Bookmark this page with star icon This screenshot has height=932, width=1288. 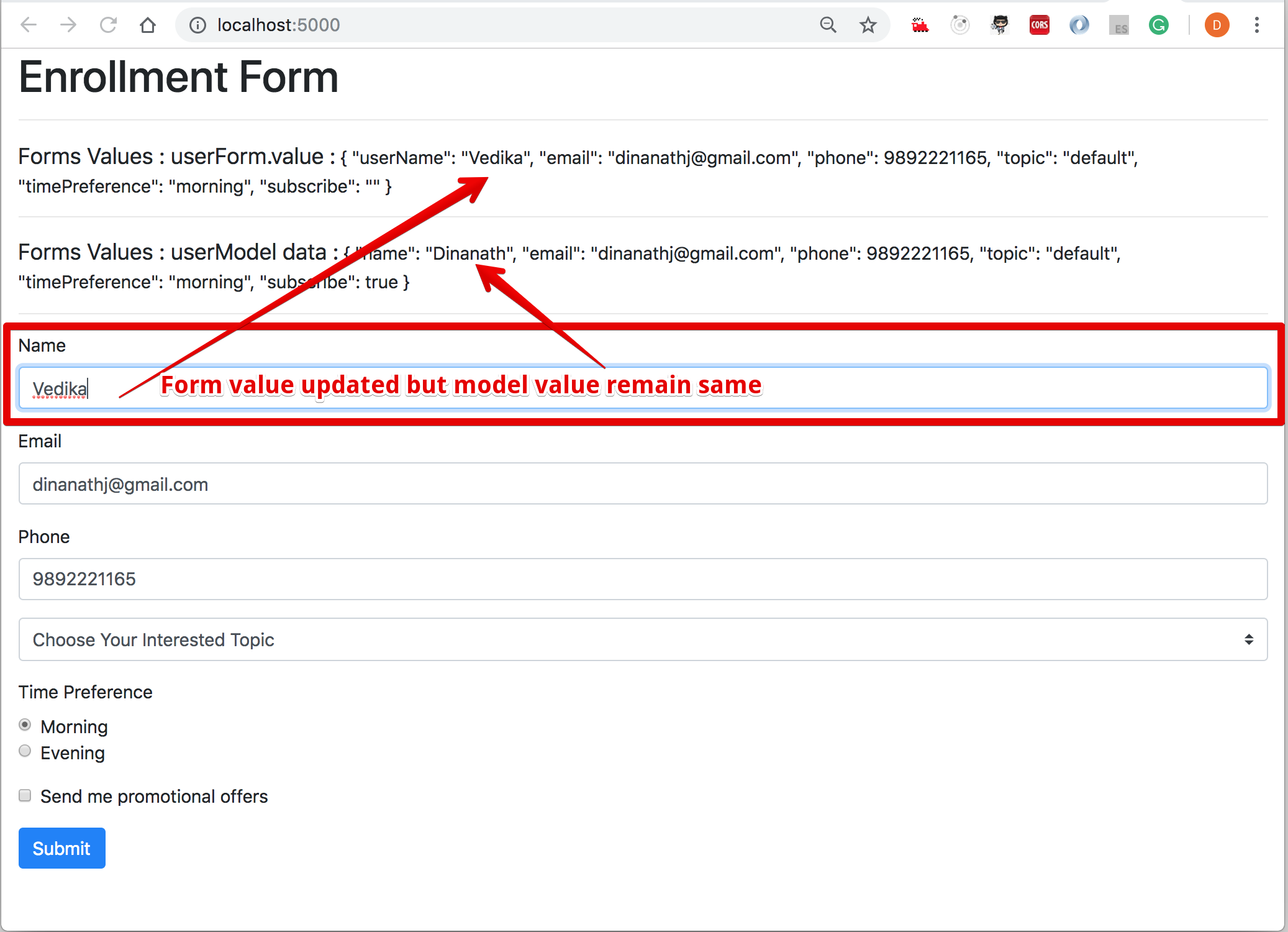[x=868, y=25]
